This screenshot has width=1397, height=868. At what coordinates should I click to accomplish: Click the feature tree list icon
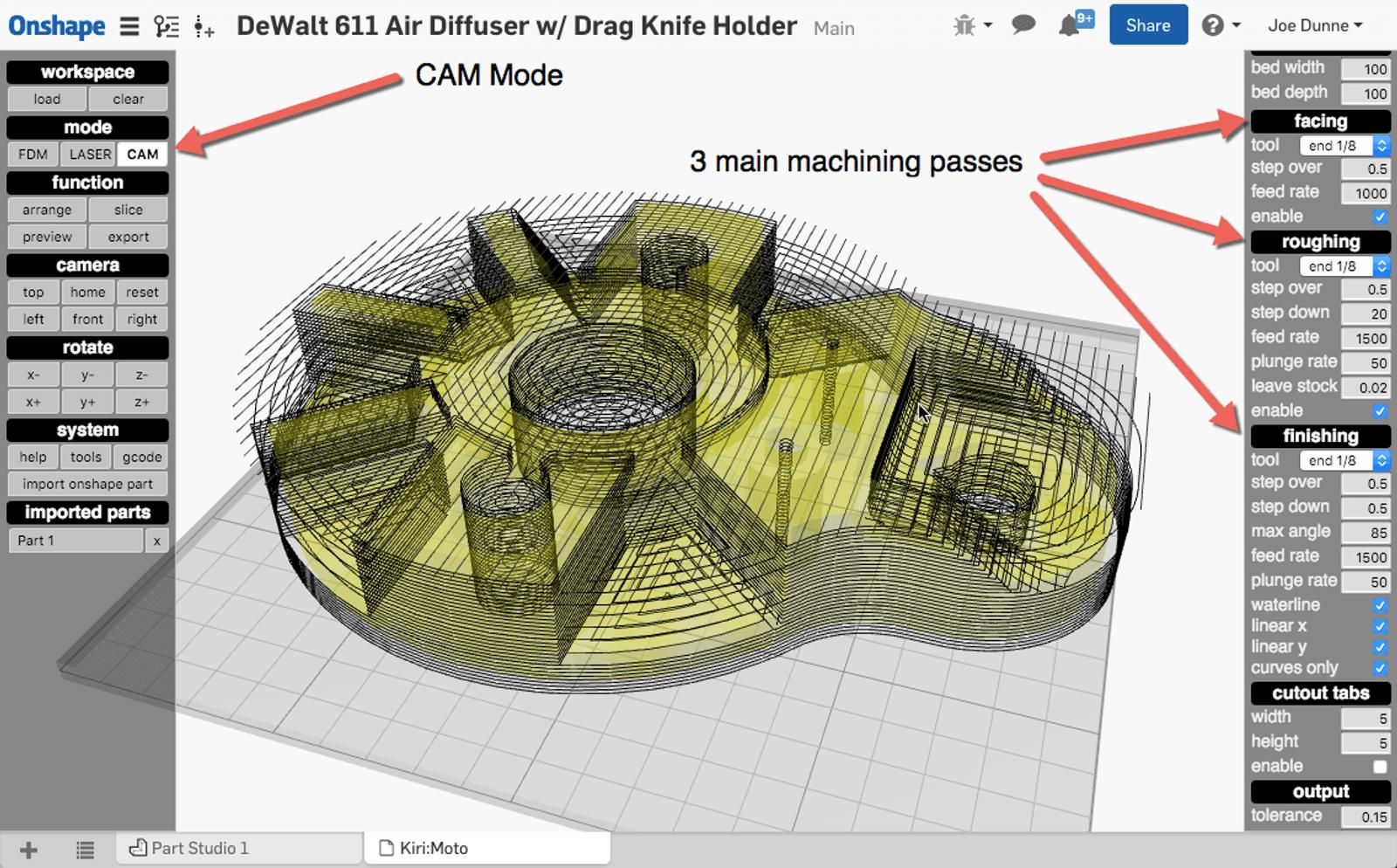coord(166,26)
